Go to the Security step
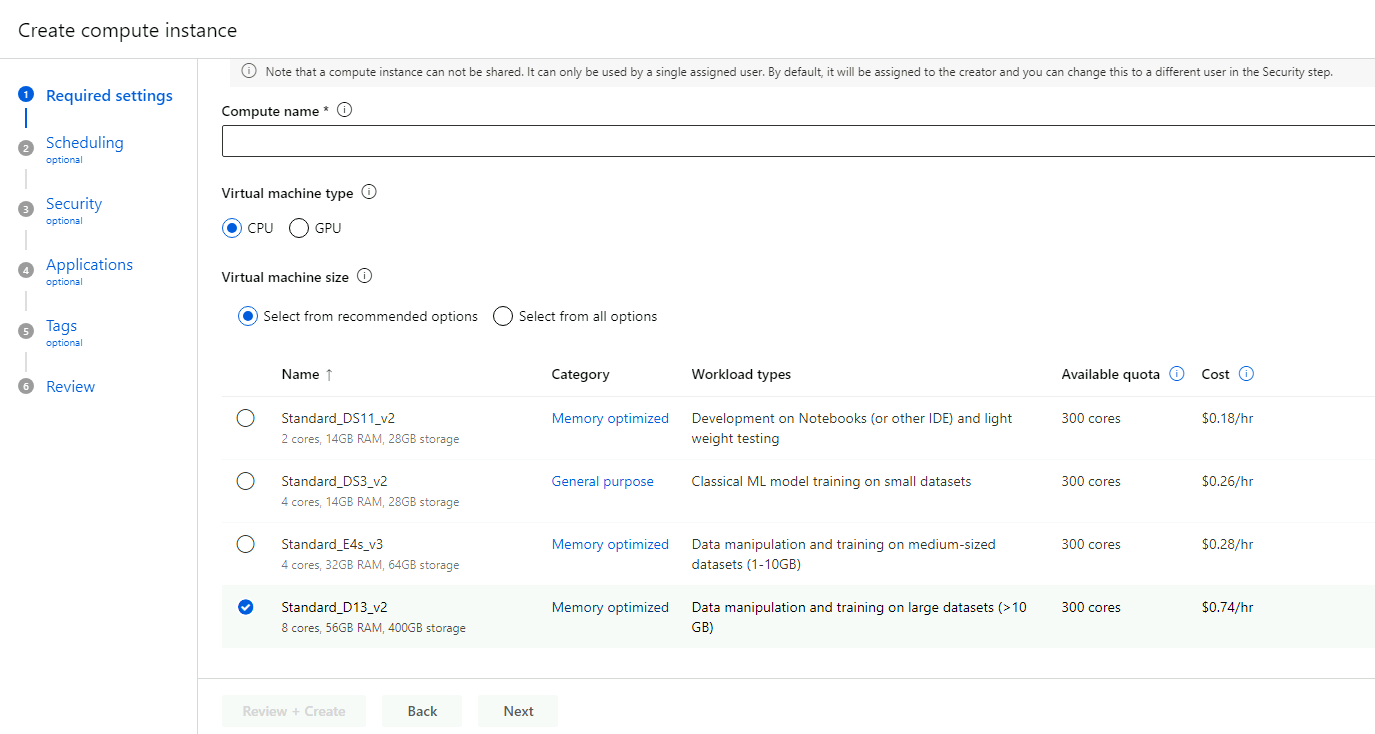Image resolution: width=1375 pixels, height=734 pixels. tap(74, 204)
